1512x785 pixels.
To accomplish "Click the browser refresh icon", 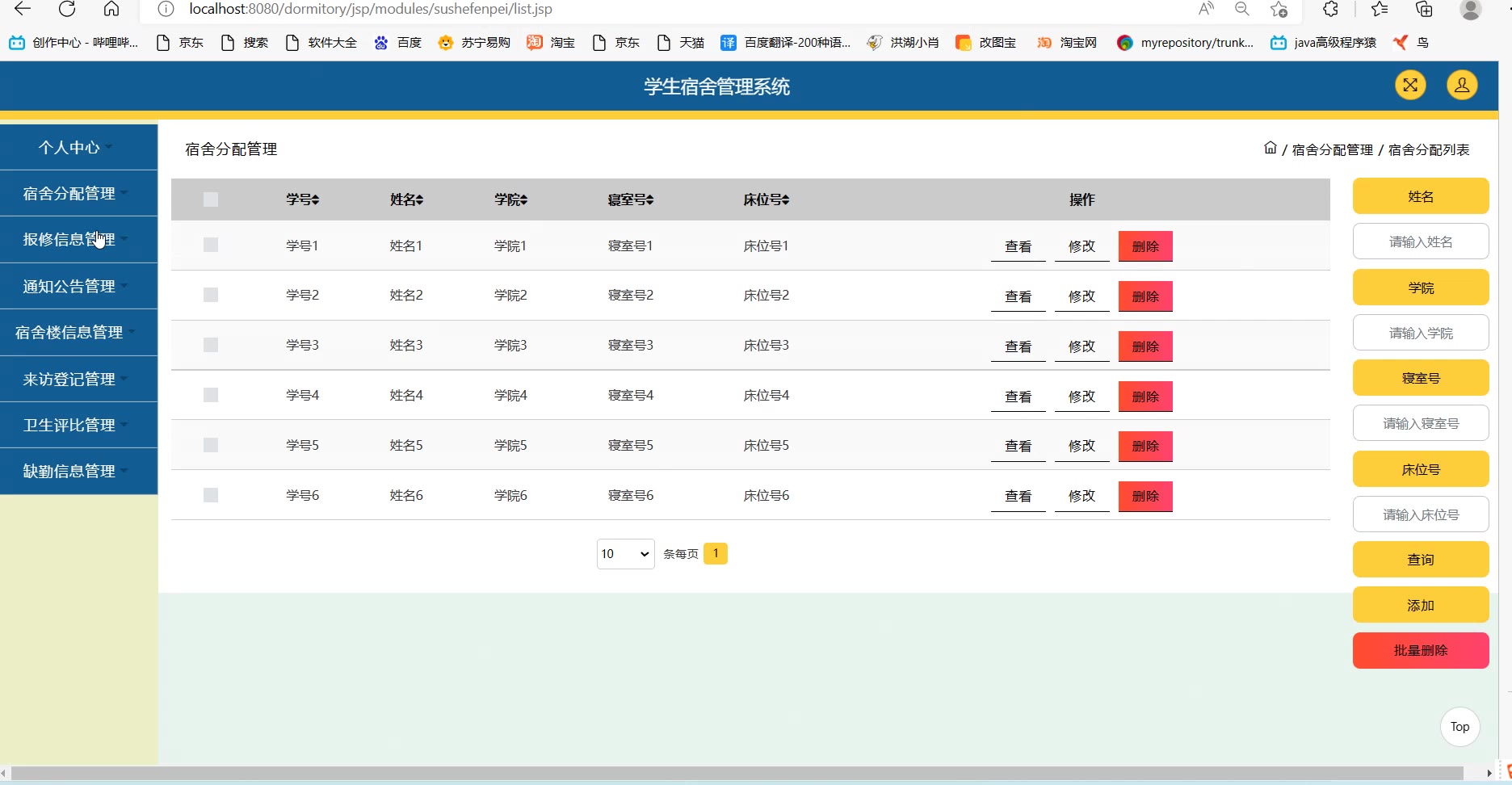I will tap(67, 9).
